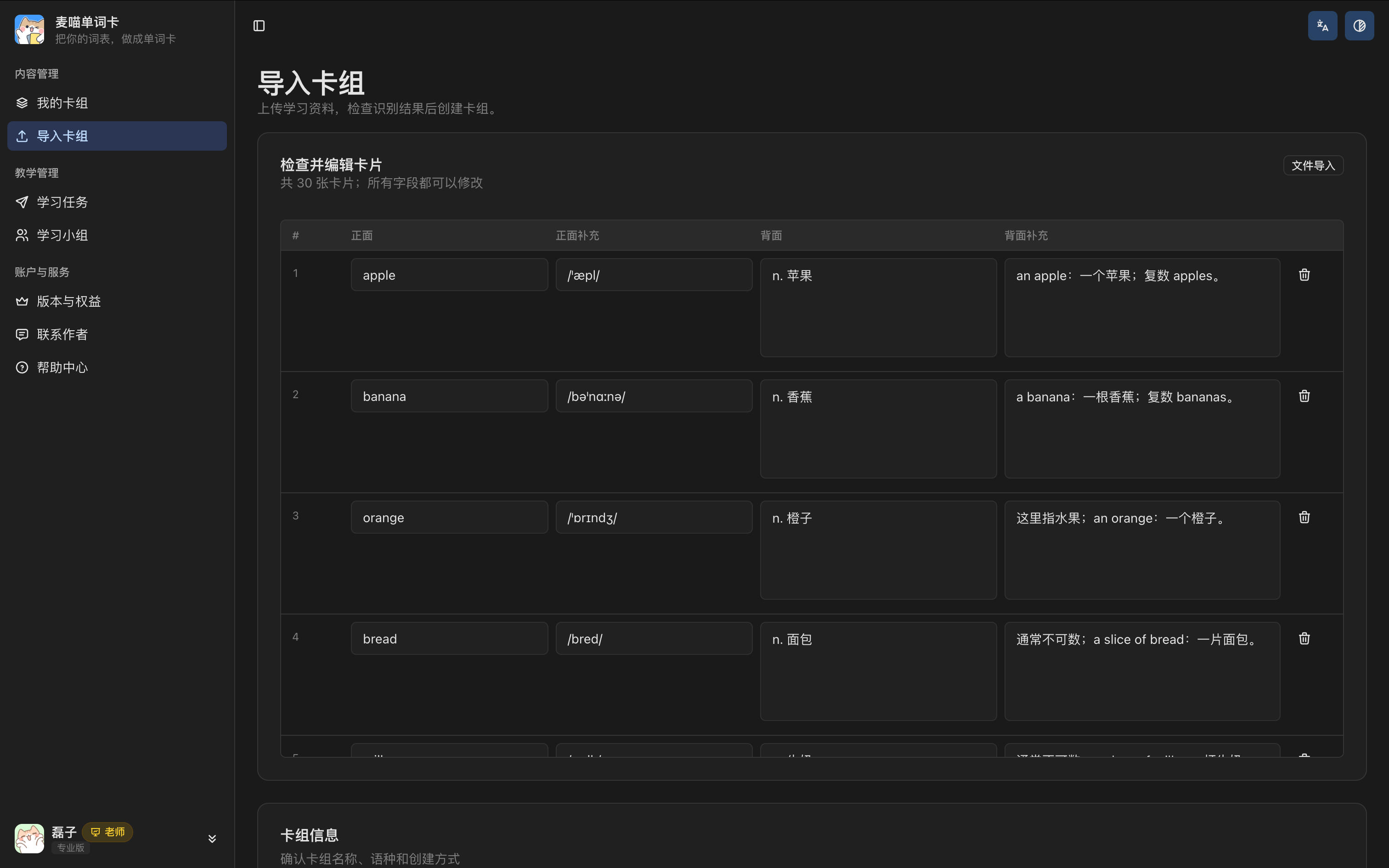Image resolution: width=1389 pixels, height=868 pixels.
Task: Edit the back field 'n. 面包'
Action: pyautogui.click(x=878, y=671)
